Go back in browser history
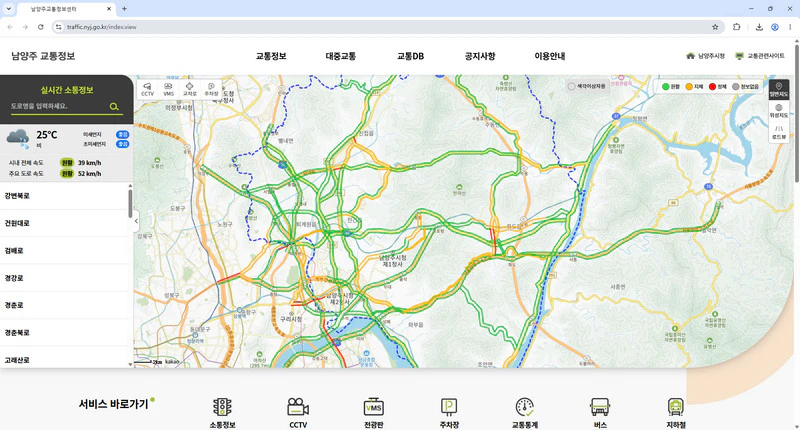Image resolution: width=800 pixels, height=430 pixels. click(x=10, y=27)
